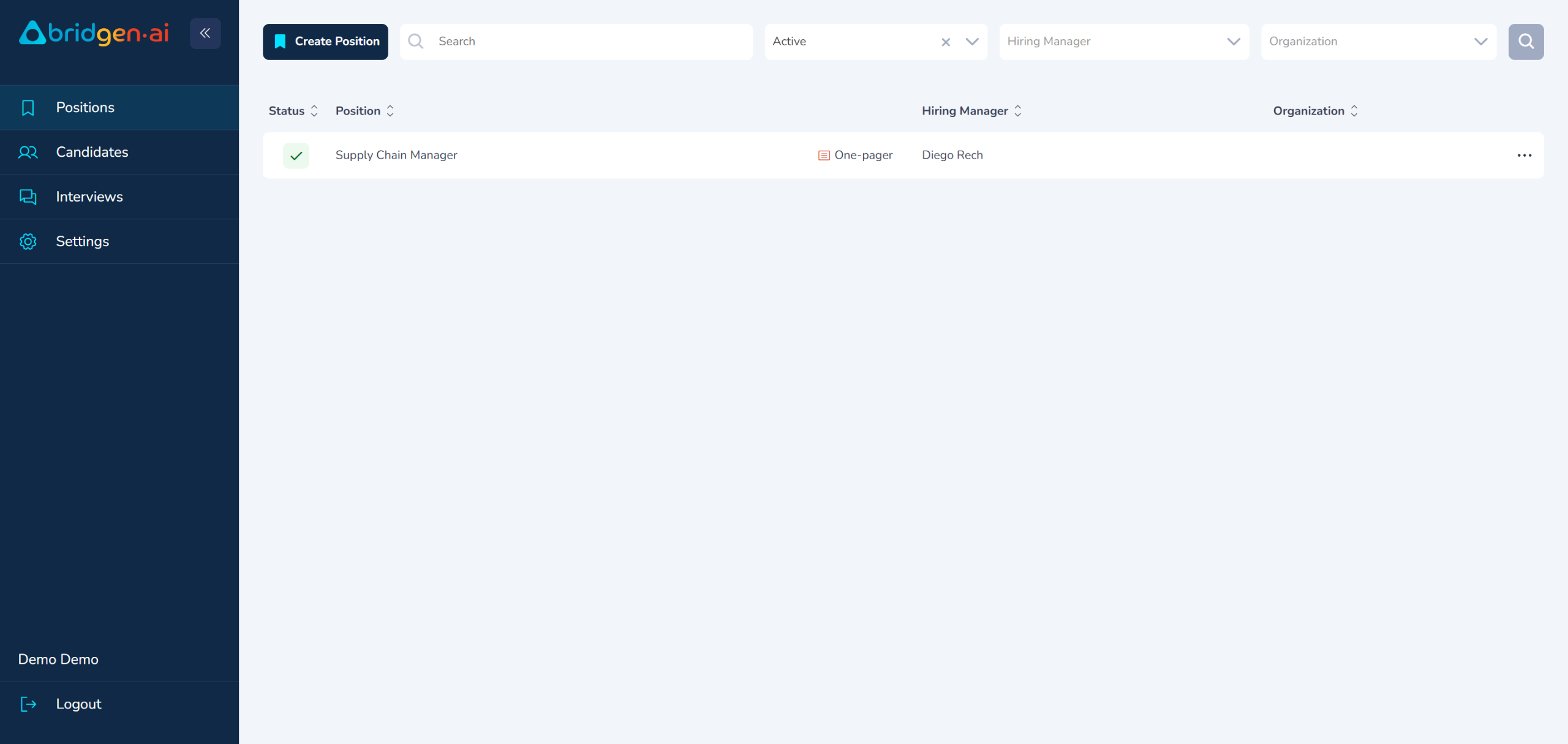Open the Positions menu item
Image resolution: width=1568 pixels, height=744 pixels.
85,108
